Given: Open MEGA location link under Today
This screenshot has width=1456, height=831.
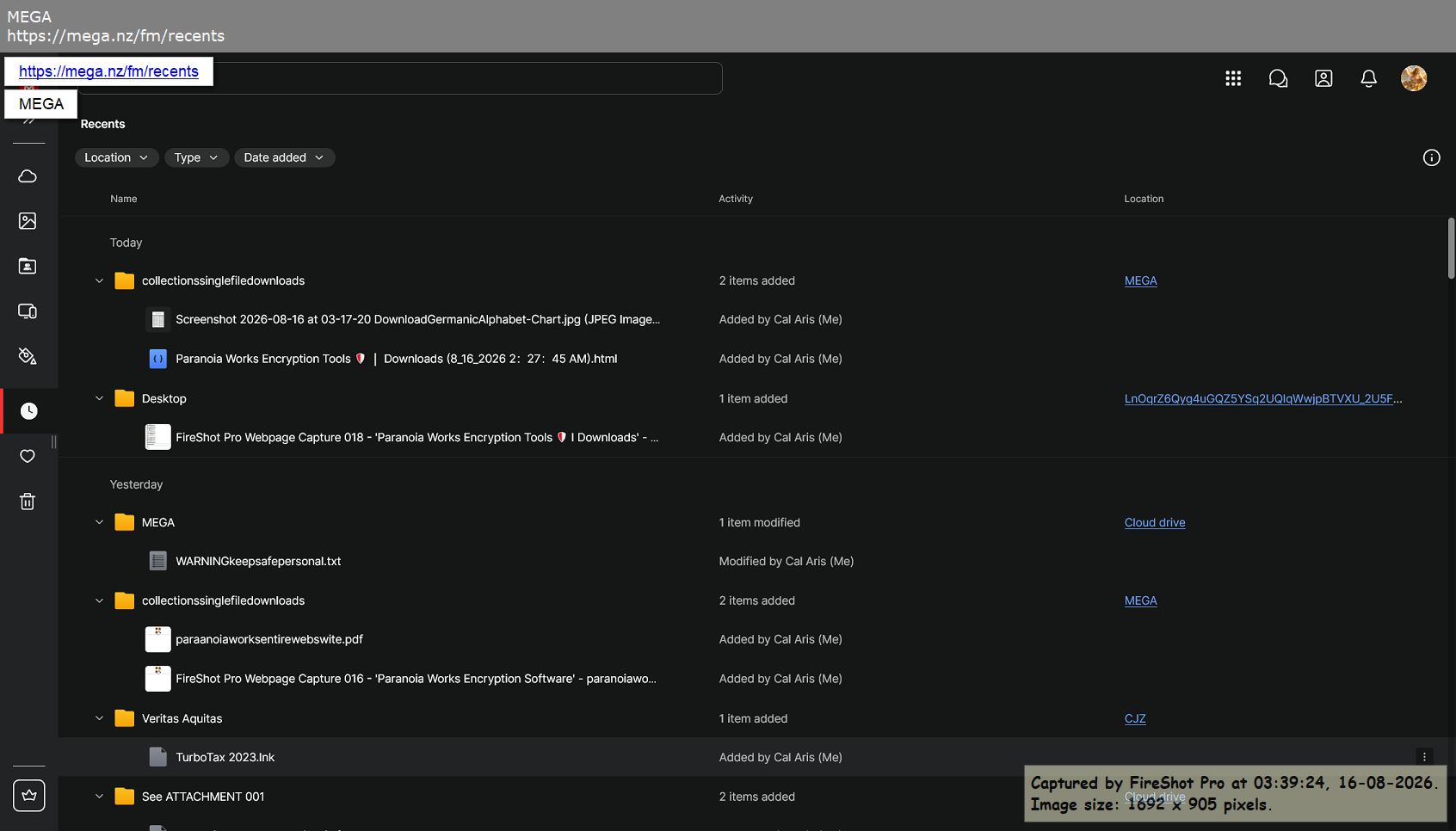Looking at the screenshot, I should coord(1140,280).
